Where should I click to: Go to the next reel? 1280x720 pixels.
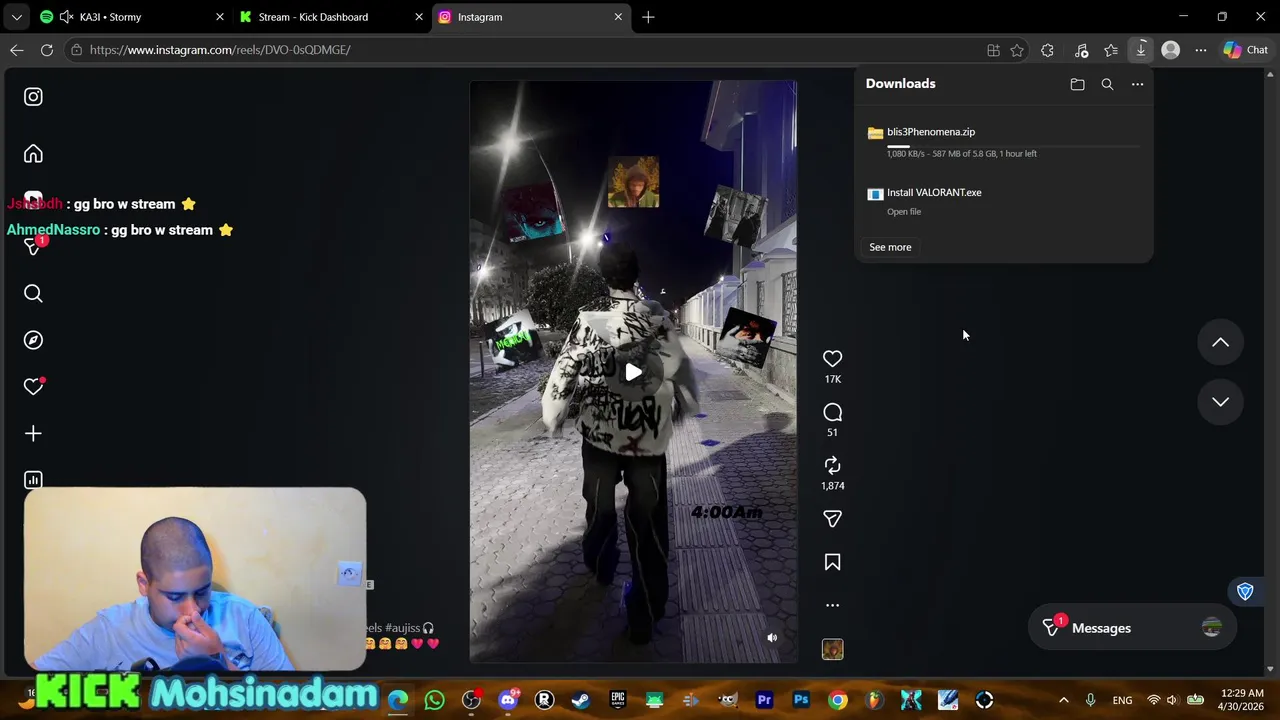tap(1220, 401)
